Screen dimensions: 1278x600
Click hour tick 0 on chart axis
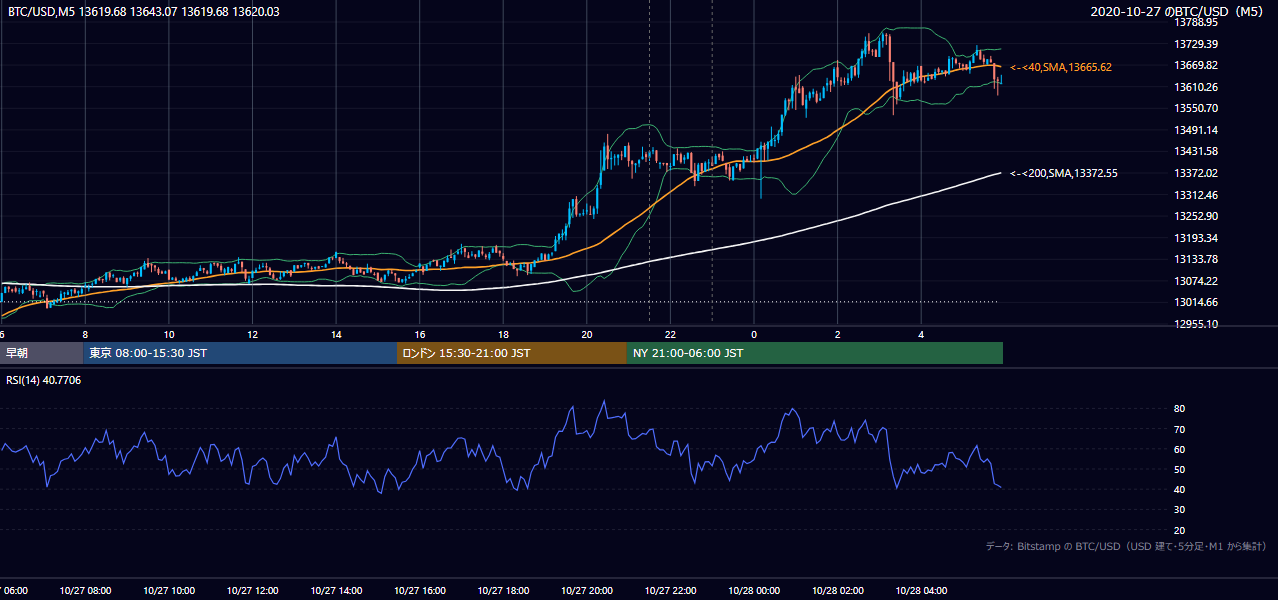click(x=754, y=335)
